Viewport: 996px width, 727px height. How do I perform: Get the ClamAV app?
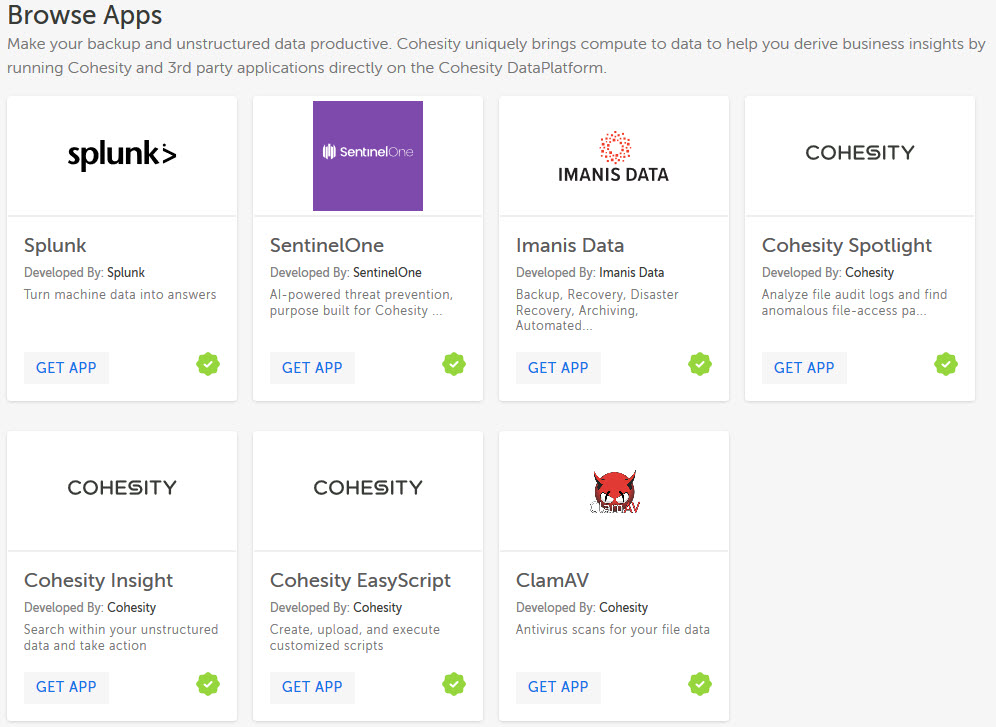558,687
